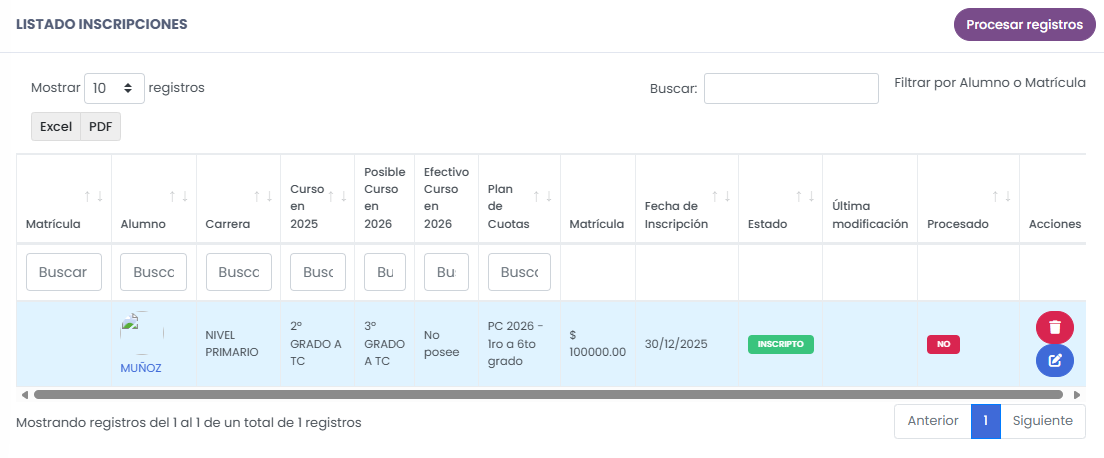Delete the MUÑOZ inscription with trash icon

(x=1055, y=328)
